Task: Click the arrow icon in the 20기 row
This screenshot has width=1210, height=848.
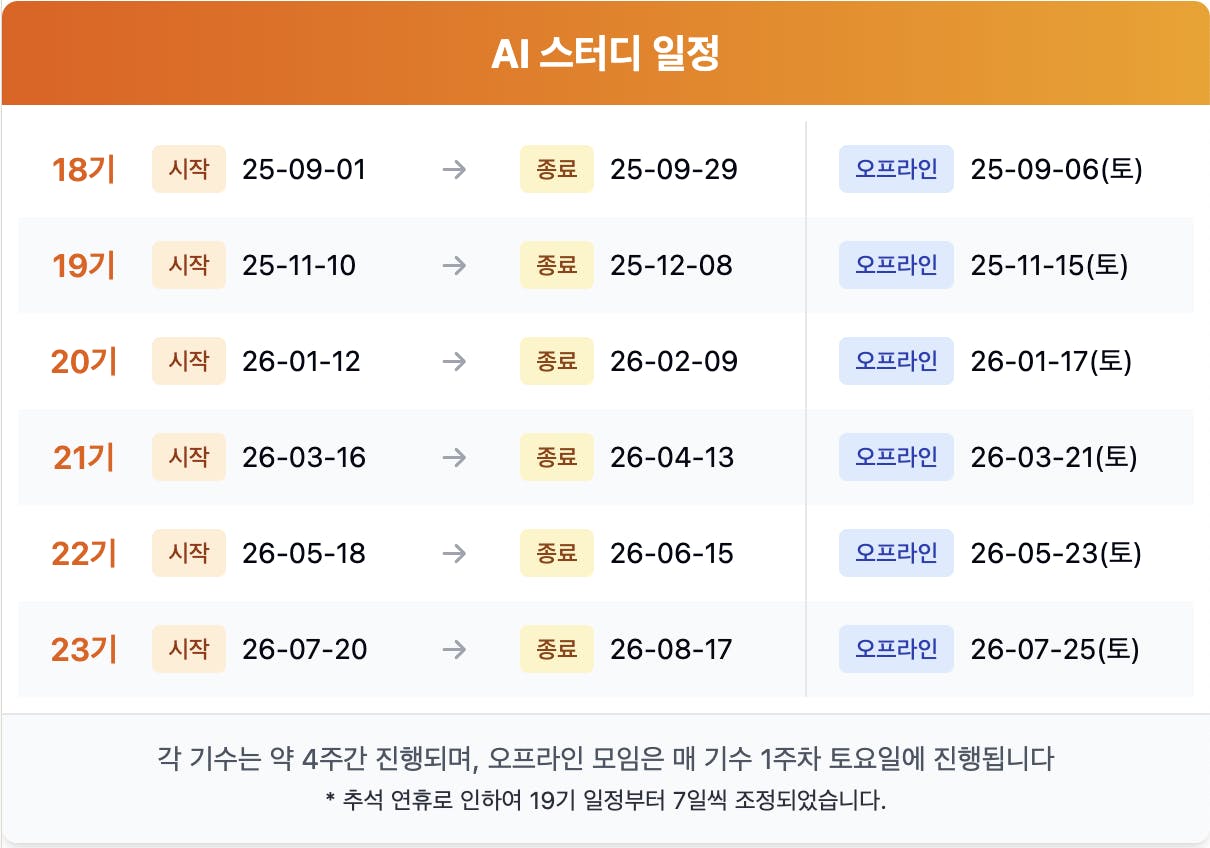Action: (x=454, y=362)
